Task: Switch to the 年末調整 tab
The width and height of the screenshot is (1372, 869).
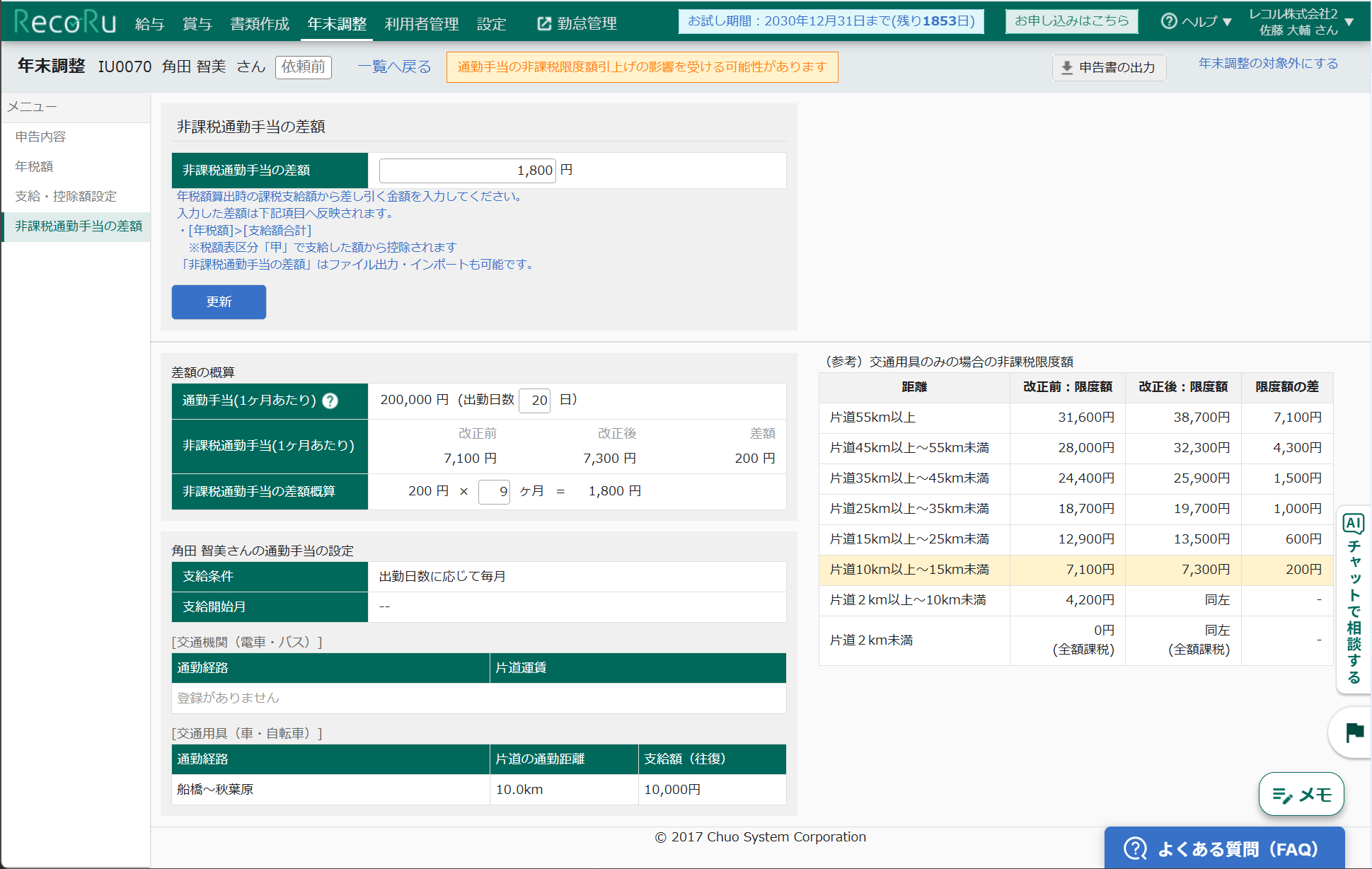Action: click(336, 23)
